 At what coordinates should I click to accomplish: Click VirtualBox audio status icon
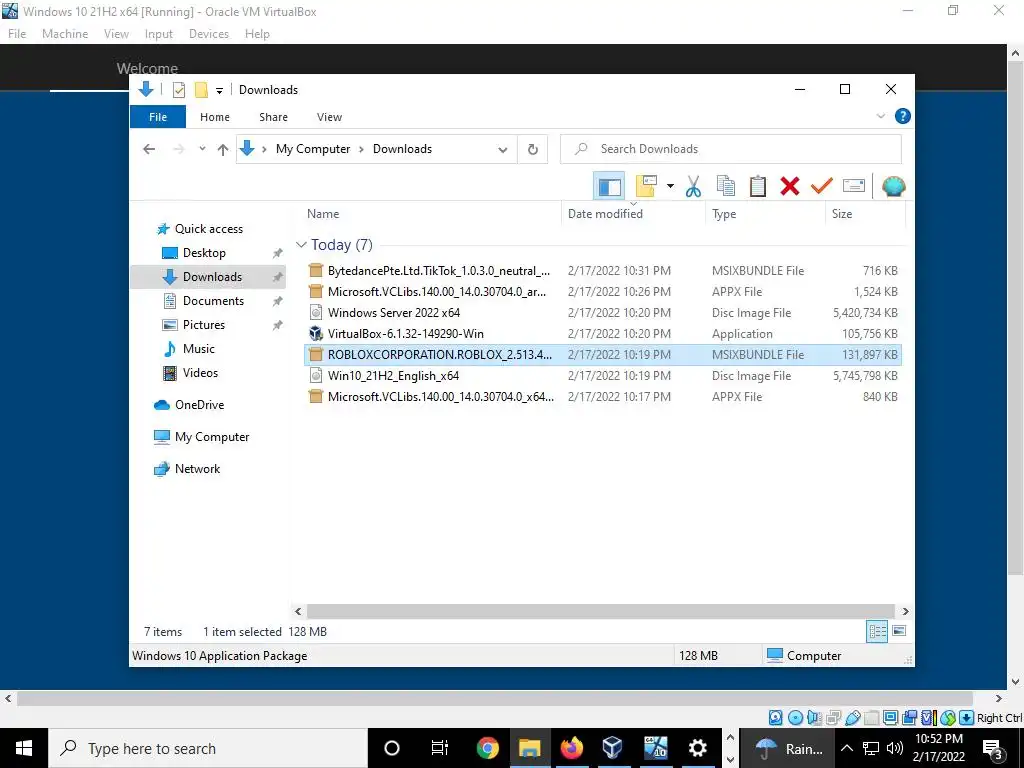coord(814,718)
